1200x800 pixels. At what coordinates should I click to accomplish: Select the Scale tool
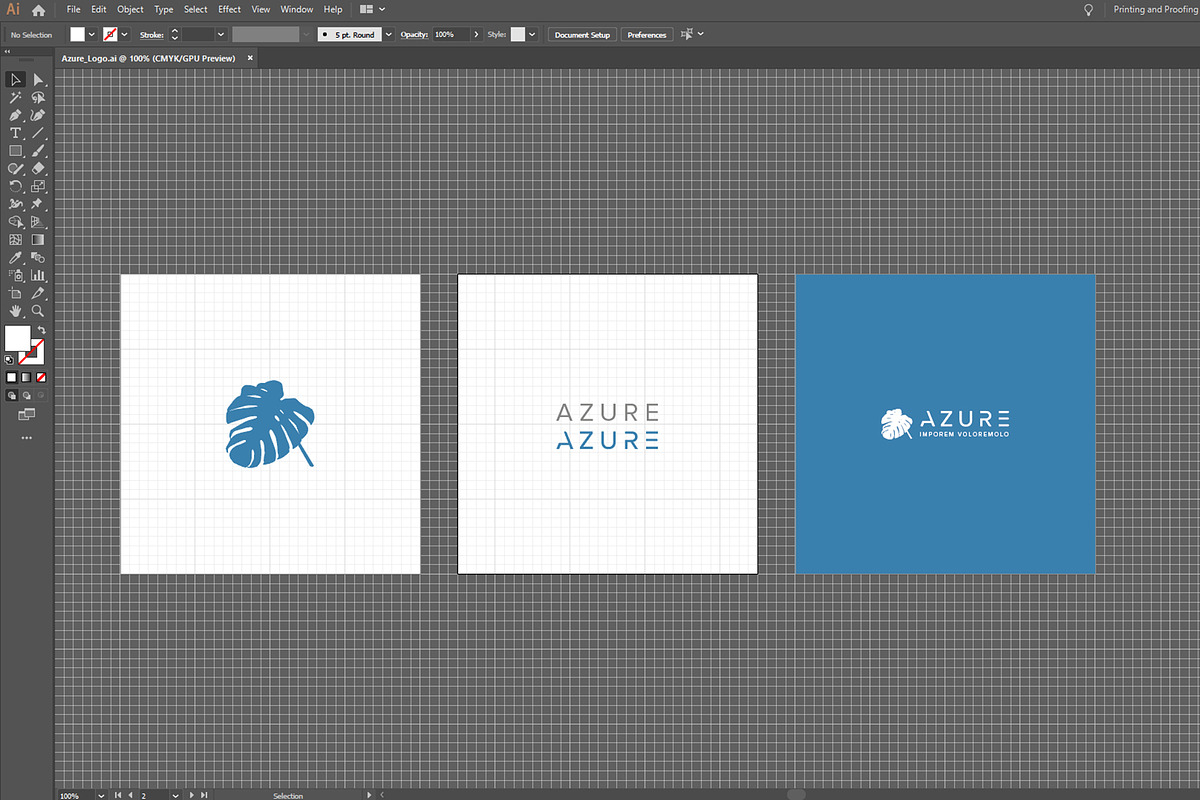(x=38, y=186)
